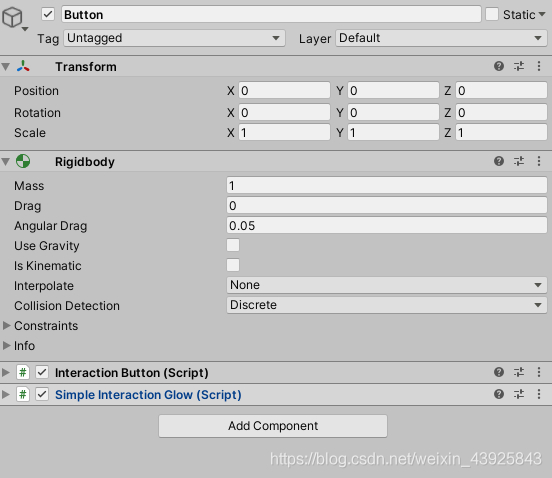Open Interaction Button help reference

click(499, 372)
